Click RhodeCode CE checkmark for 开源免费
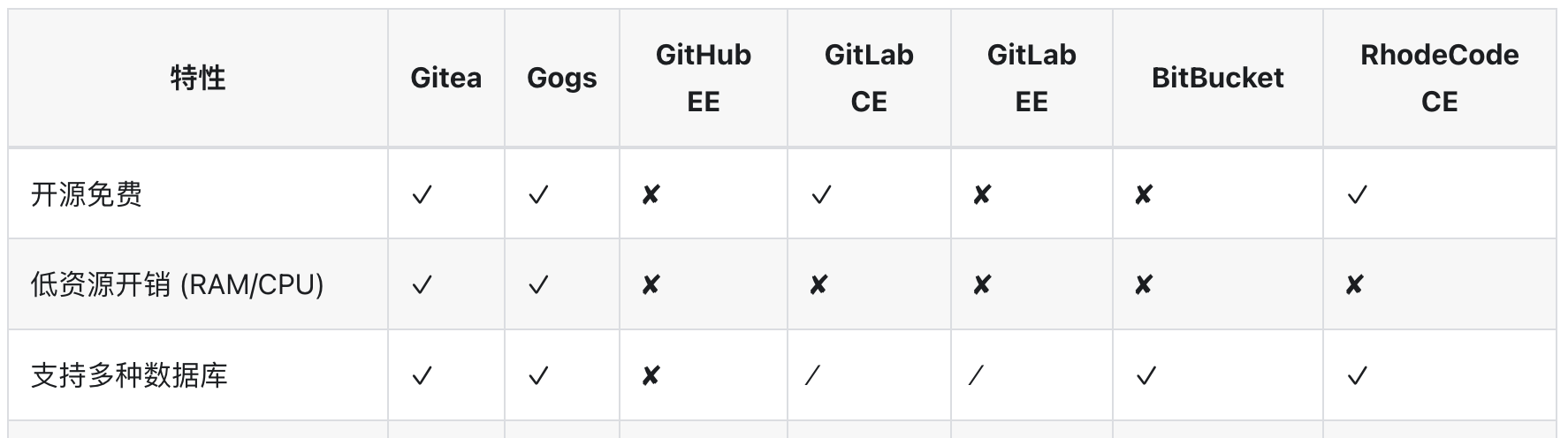1568x438 pixels. coord(1357,194)
